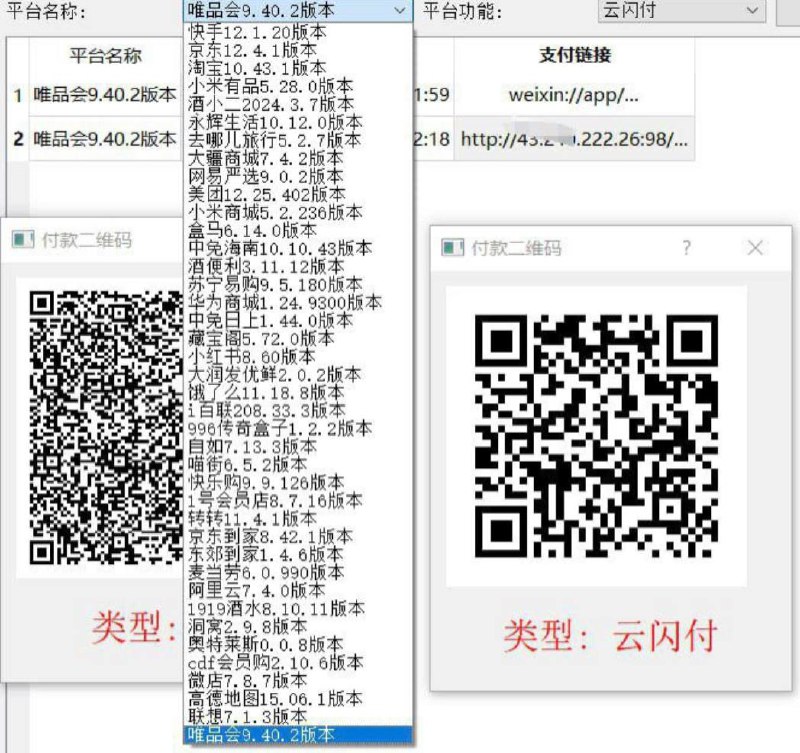Viewport: 800px width, 753px height.
Task: Pick 华为商城1.24.9300版本 option
Action: pos(297,302)
